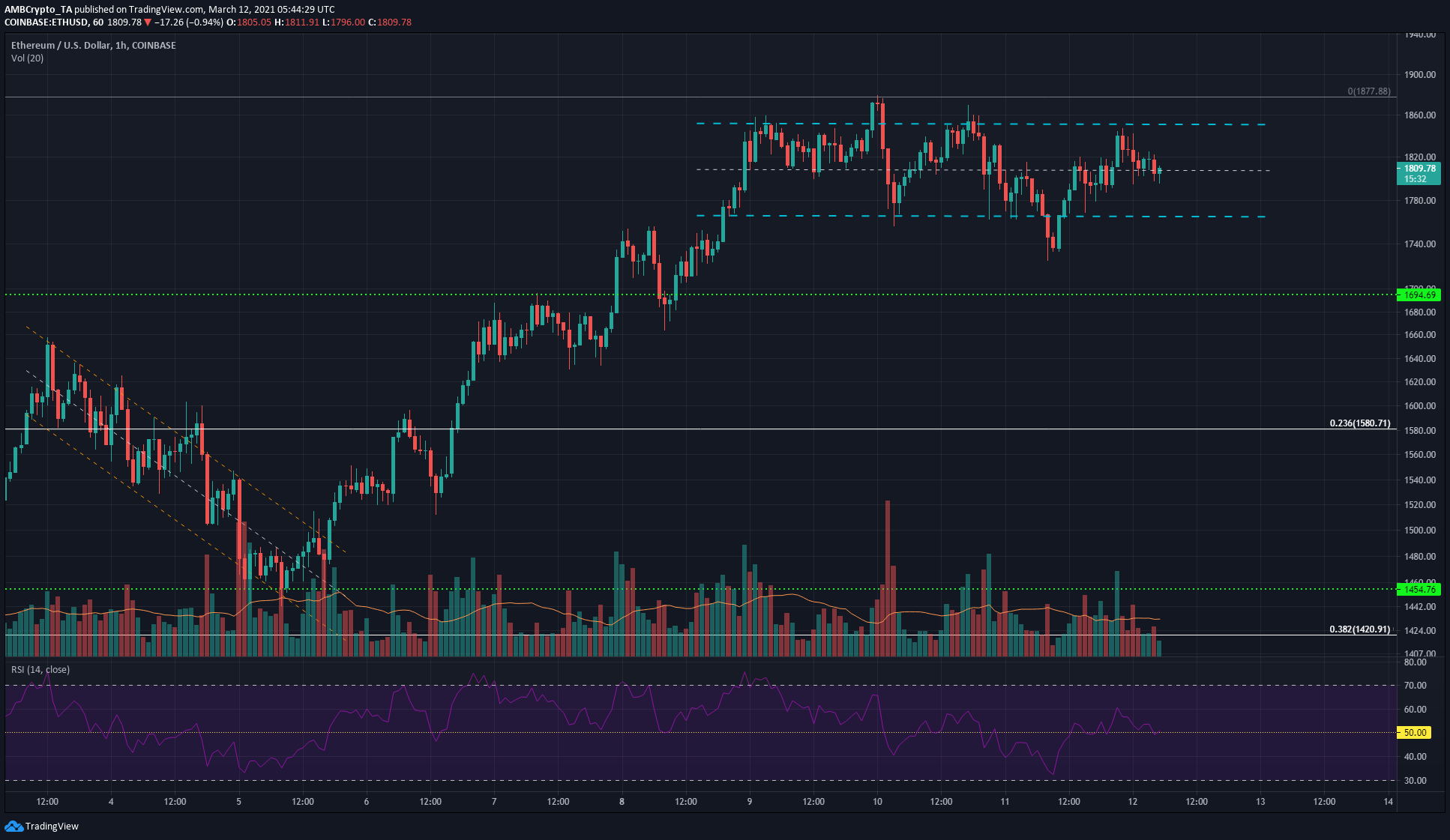
Task: Click the 1900.00 price axis tick
Action: click(x=1420, y=74)
